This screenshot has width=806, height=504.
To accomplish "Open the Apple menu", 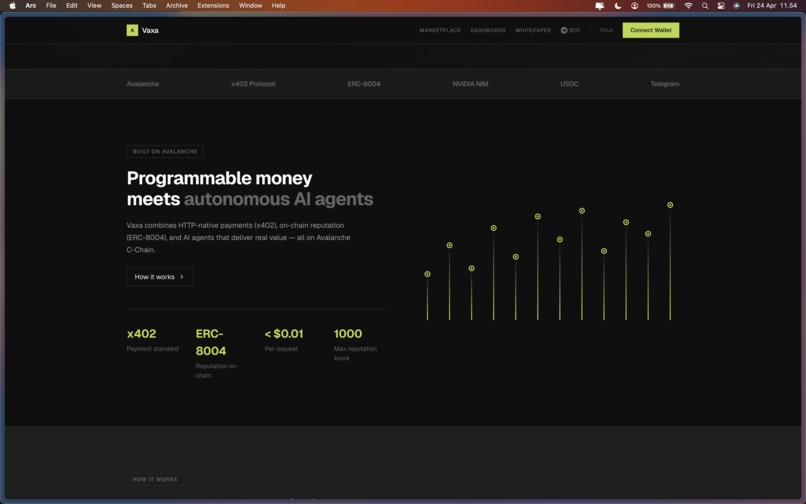I will pos(13,6).
